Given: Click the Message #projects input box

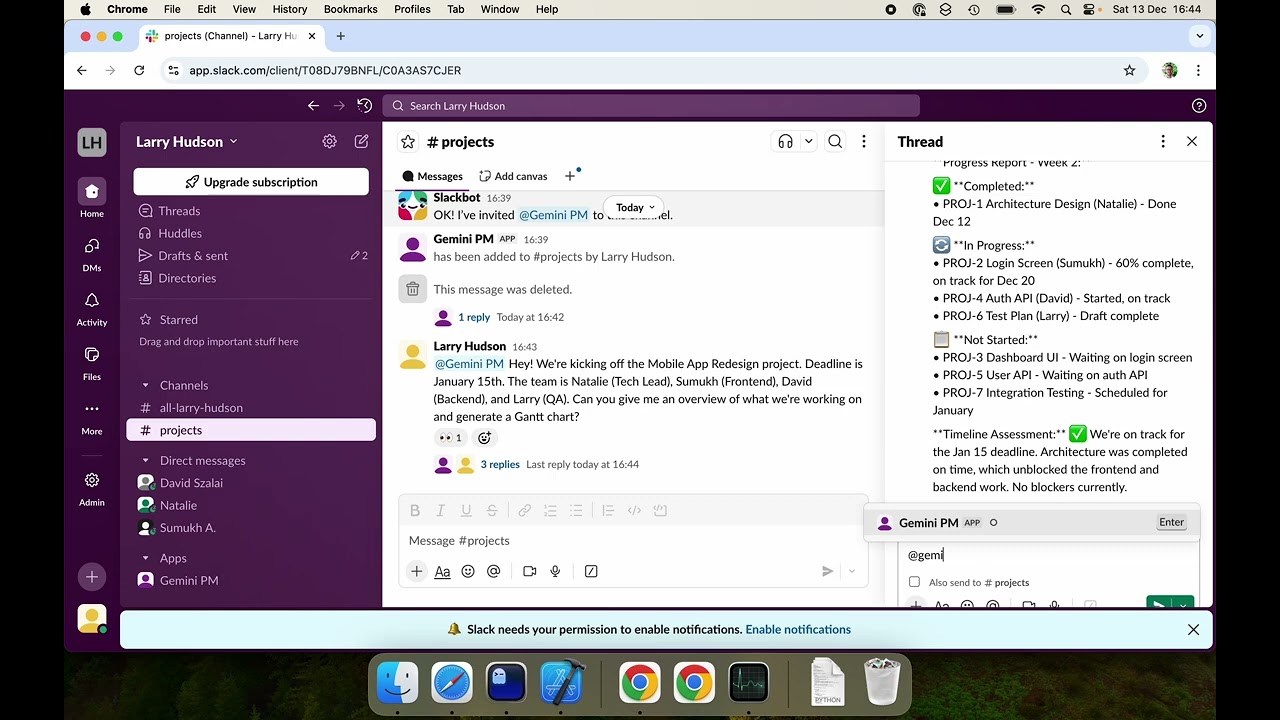Looking at the screenshot, I should tap(633, 541).
